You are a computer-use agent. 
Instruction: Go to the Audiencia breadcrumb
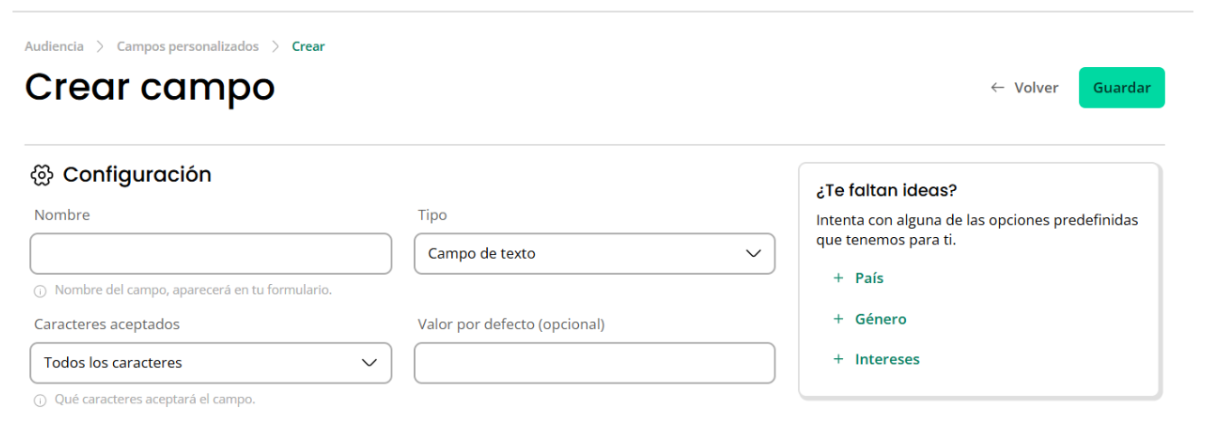(x=54, y=46)
